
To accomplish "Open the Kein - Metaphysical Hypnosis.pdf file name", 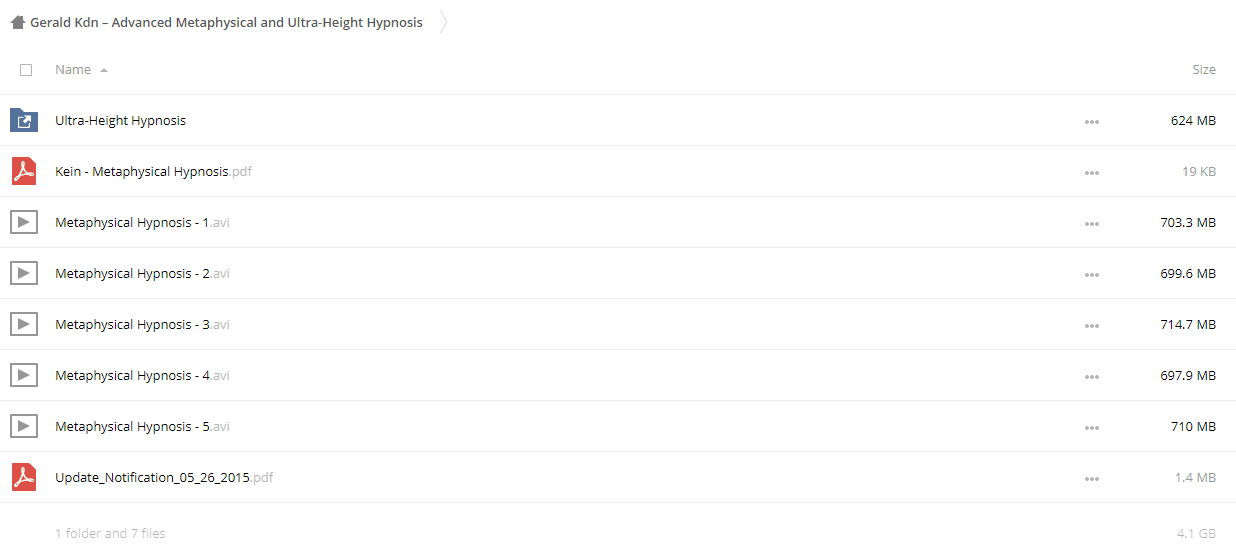I will 153,172.
